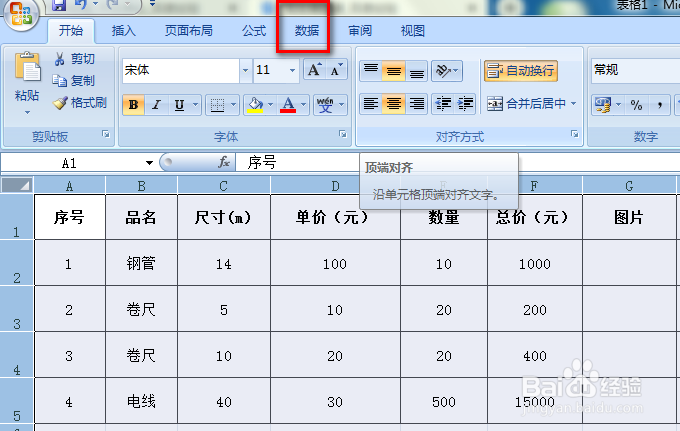Expand the font size 11 dropdown

293,70
